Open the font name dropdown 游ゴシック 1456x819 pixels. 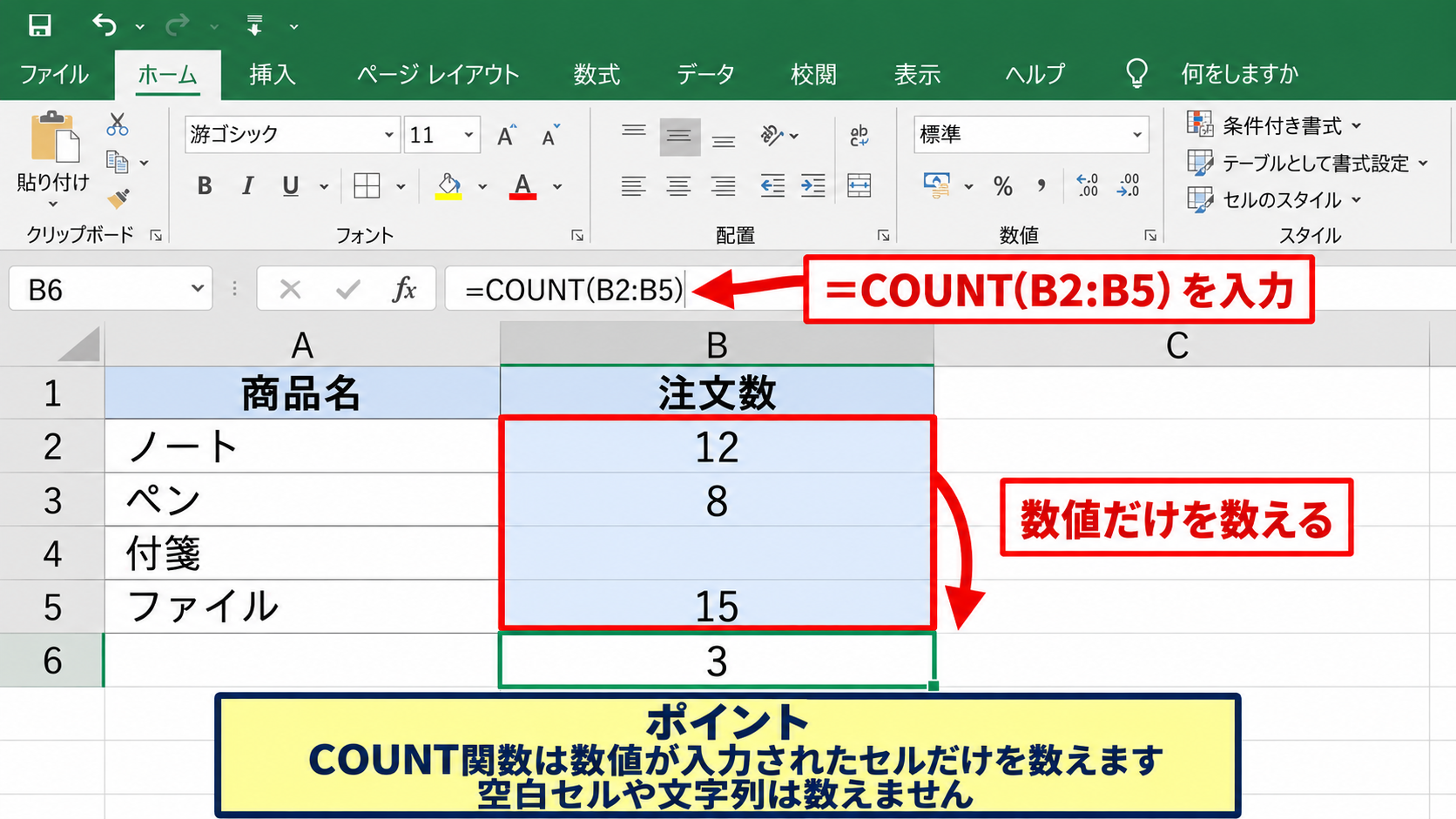point(388,135)
